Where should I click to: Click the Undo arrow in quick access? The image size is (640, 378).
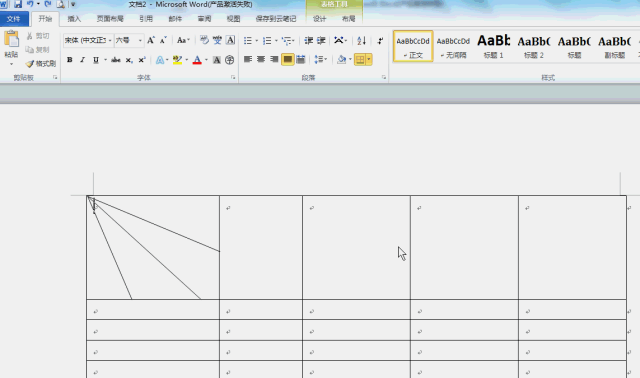point(30,4)
